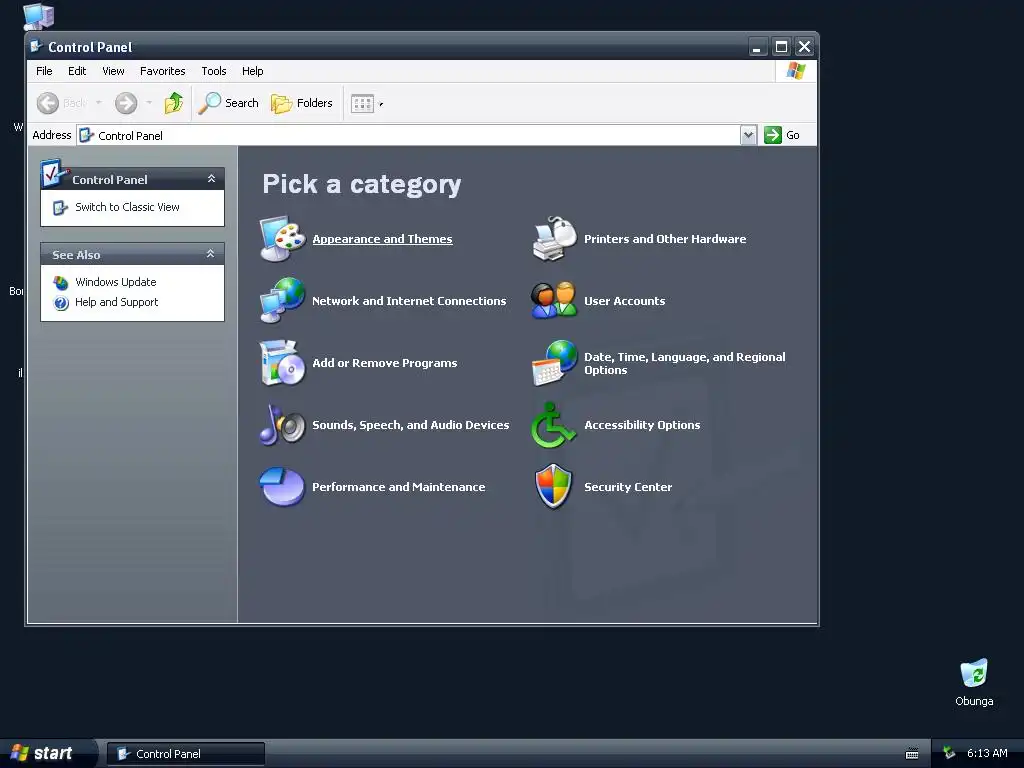Screen dimensions: 1024x768
Task: Open the User Accounts link
Action: [624, 301]
